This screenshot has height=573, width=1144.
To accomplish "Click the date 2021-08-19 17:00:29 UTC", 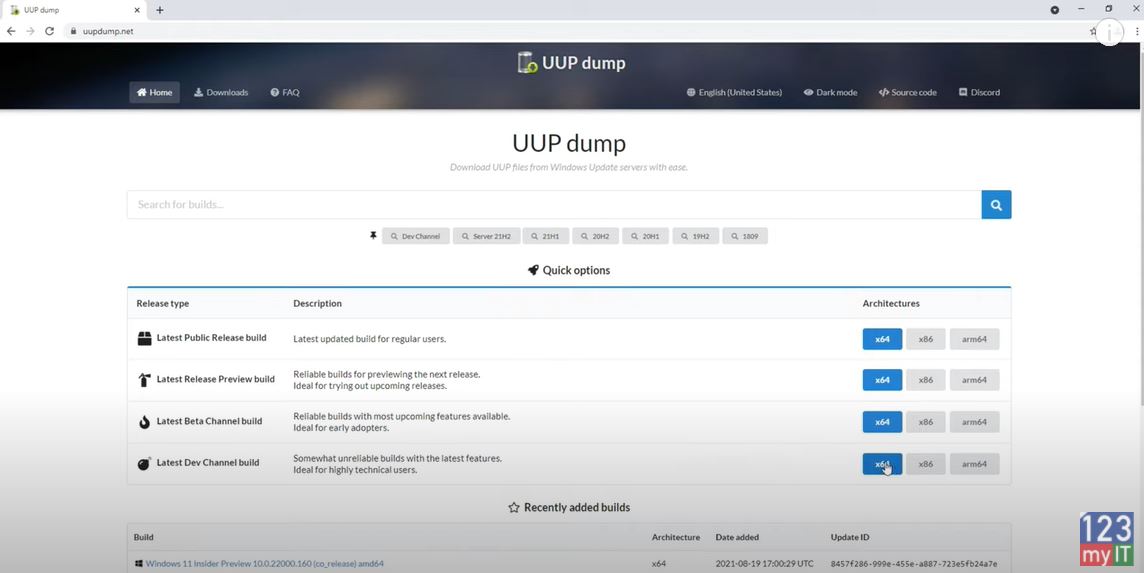I will click(765, 564).
